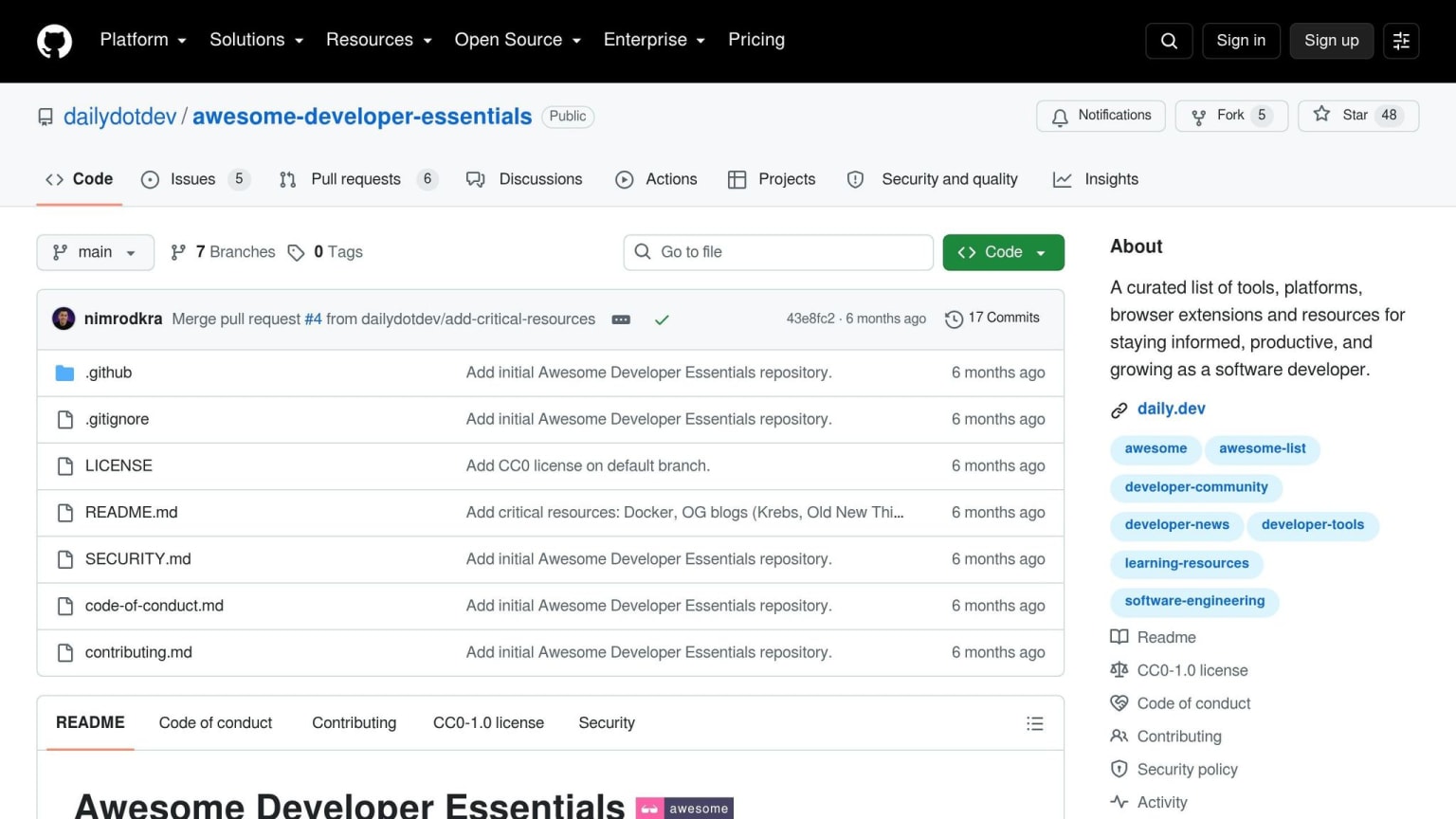Click the Sign up button
The width and height of the screenshot is (1456, 819).
pyautogui.click(x=1331, y=41)
